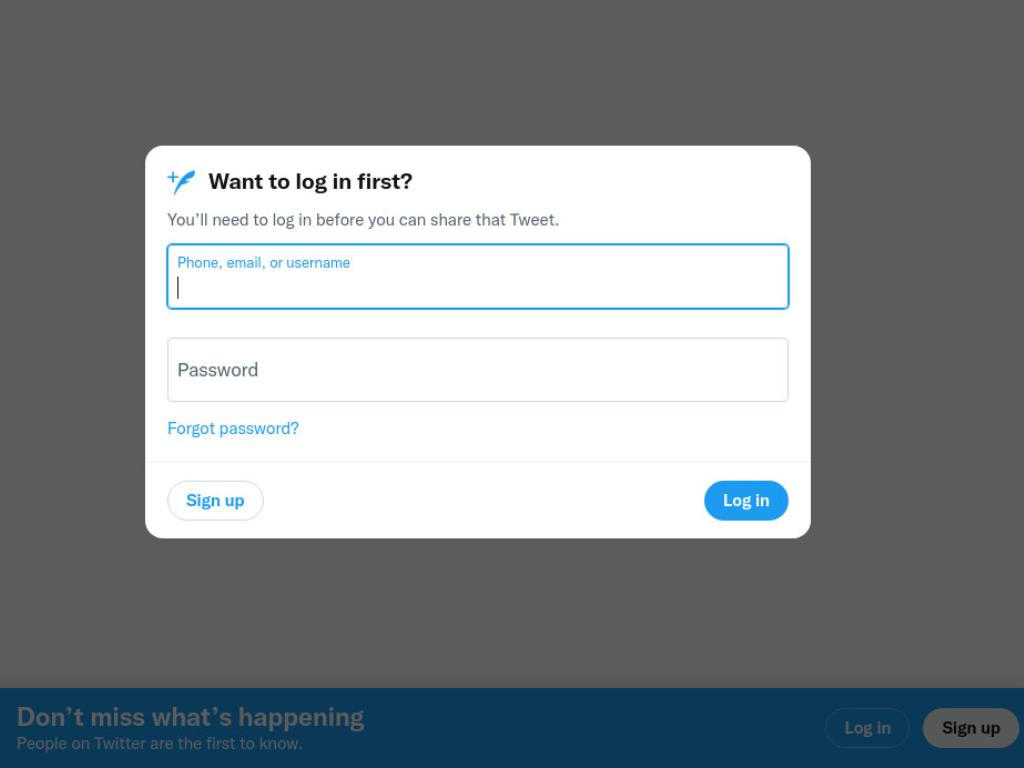1024x768 pixels.
Task: Click the dark blue bottom banner background
Action: tap(588, 728)
